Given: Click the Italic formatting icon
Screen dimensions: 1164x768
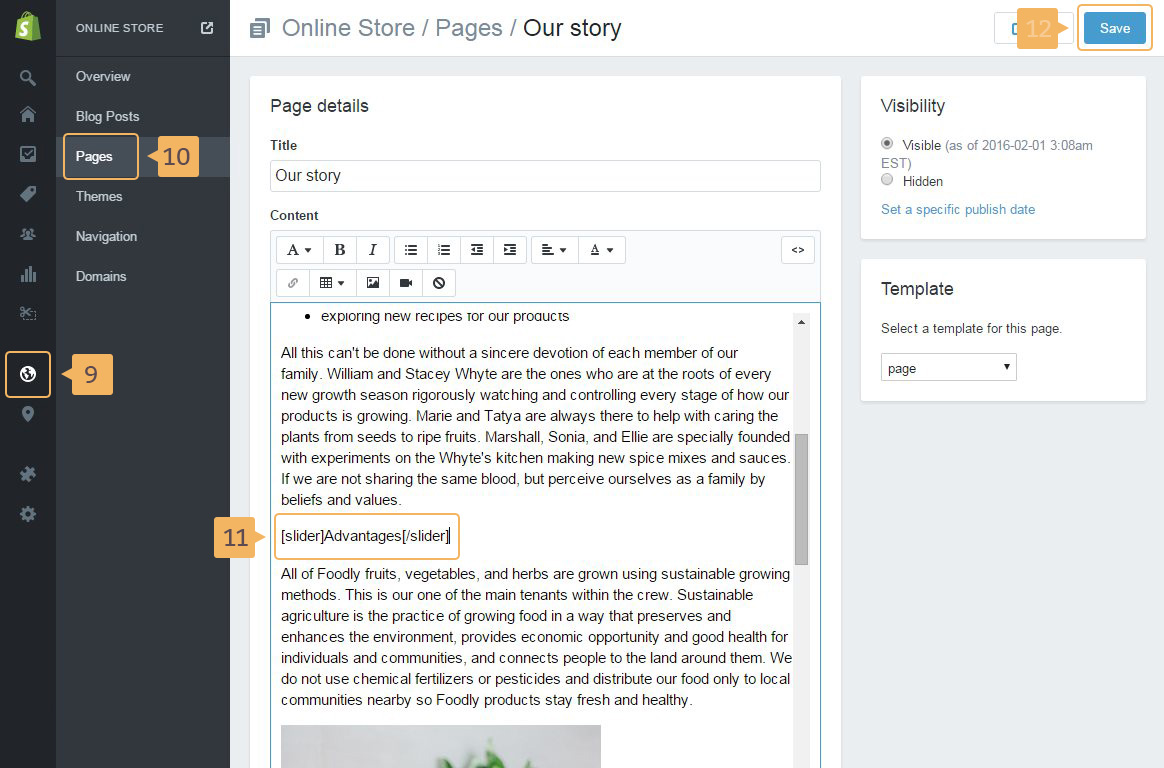Looking at the screenshot, I should point(373,250).
